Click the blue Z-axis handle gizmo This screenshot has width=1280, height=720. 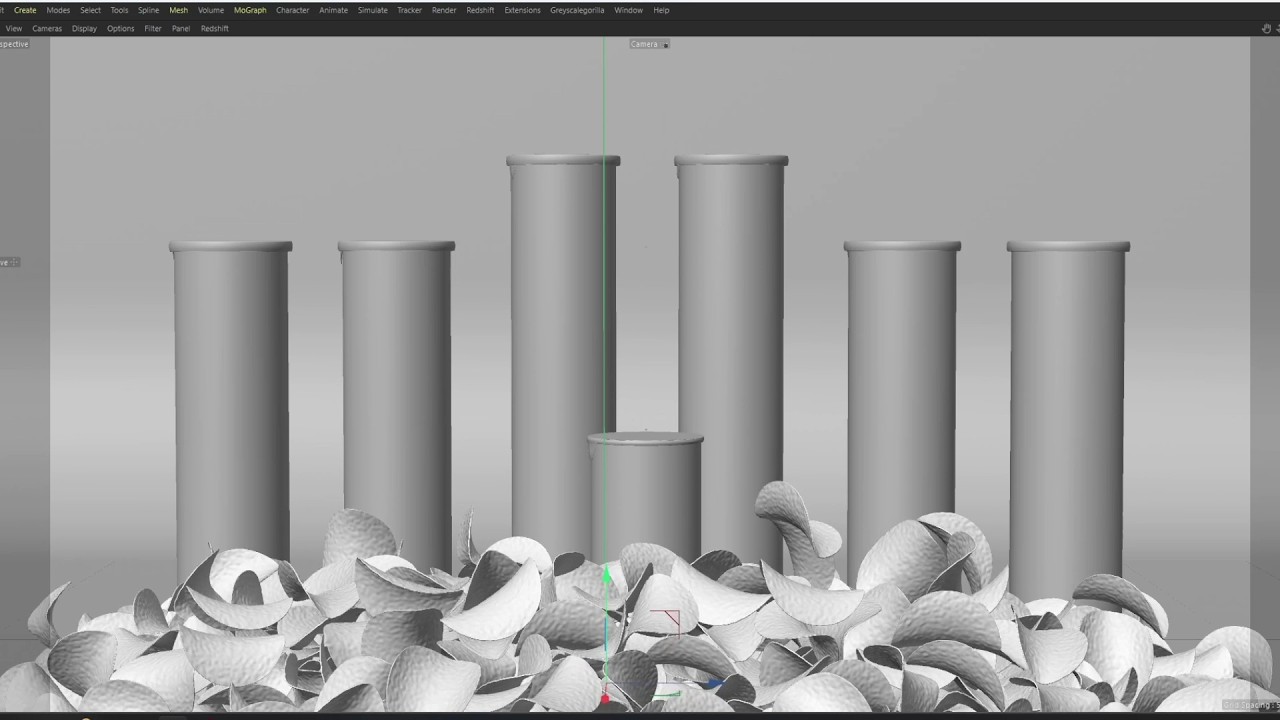[714, 684]
